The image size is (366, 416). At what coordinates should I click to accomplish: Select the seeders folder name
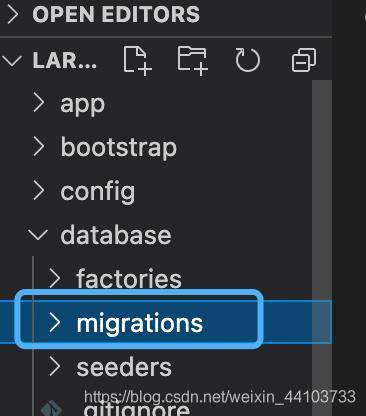[x=124, y=367]
